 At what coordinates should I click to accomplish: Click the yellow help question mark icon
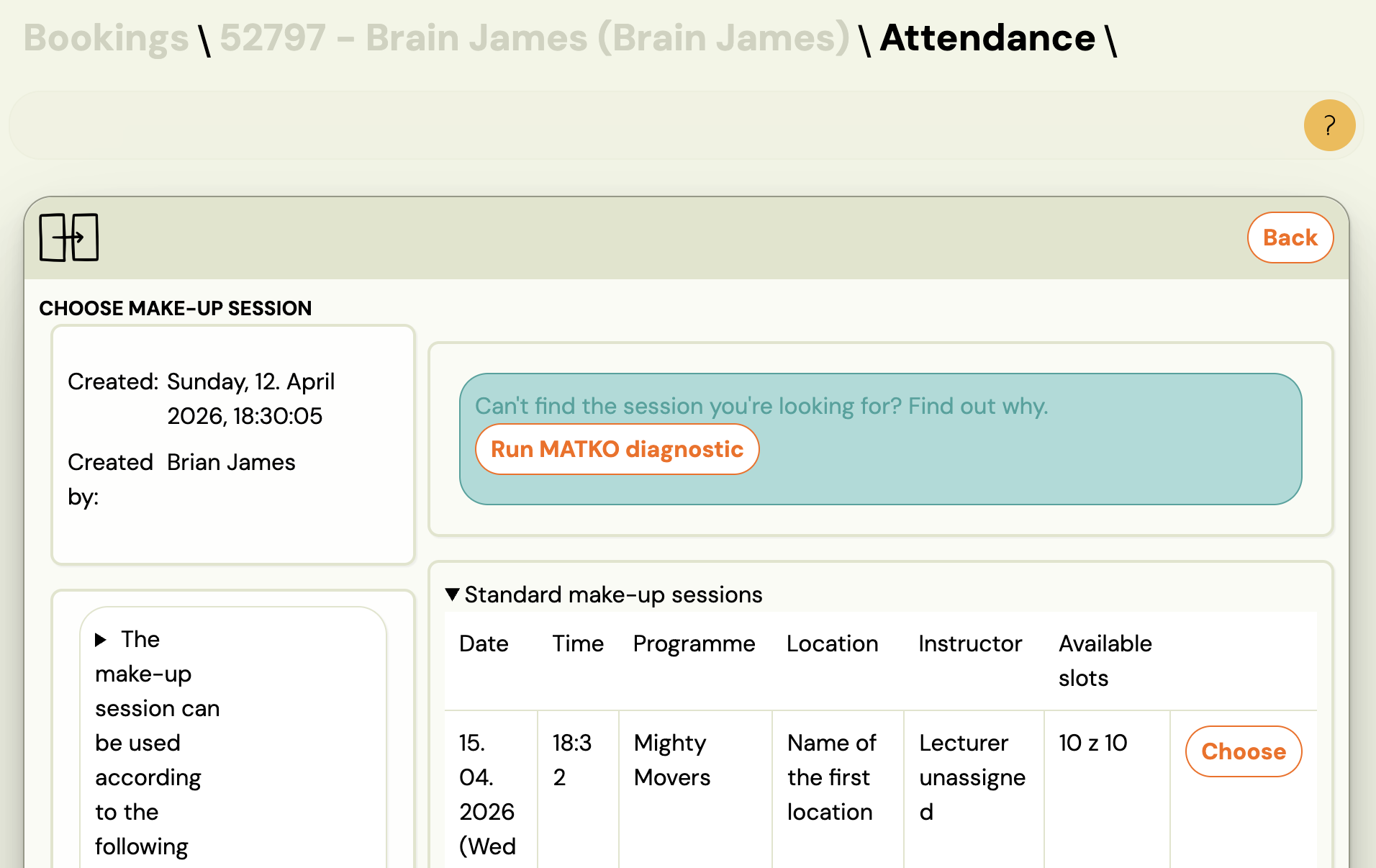click(1329, 125)
